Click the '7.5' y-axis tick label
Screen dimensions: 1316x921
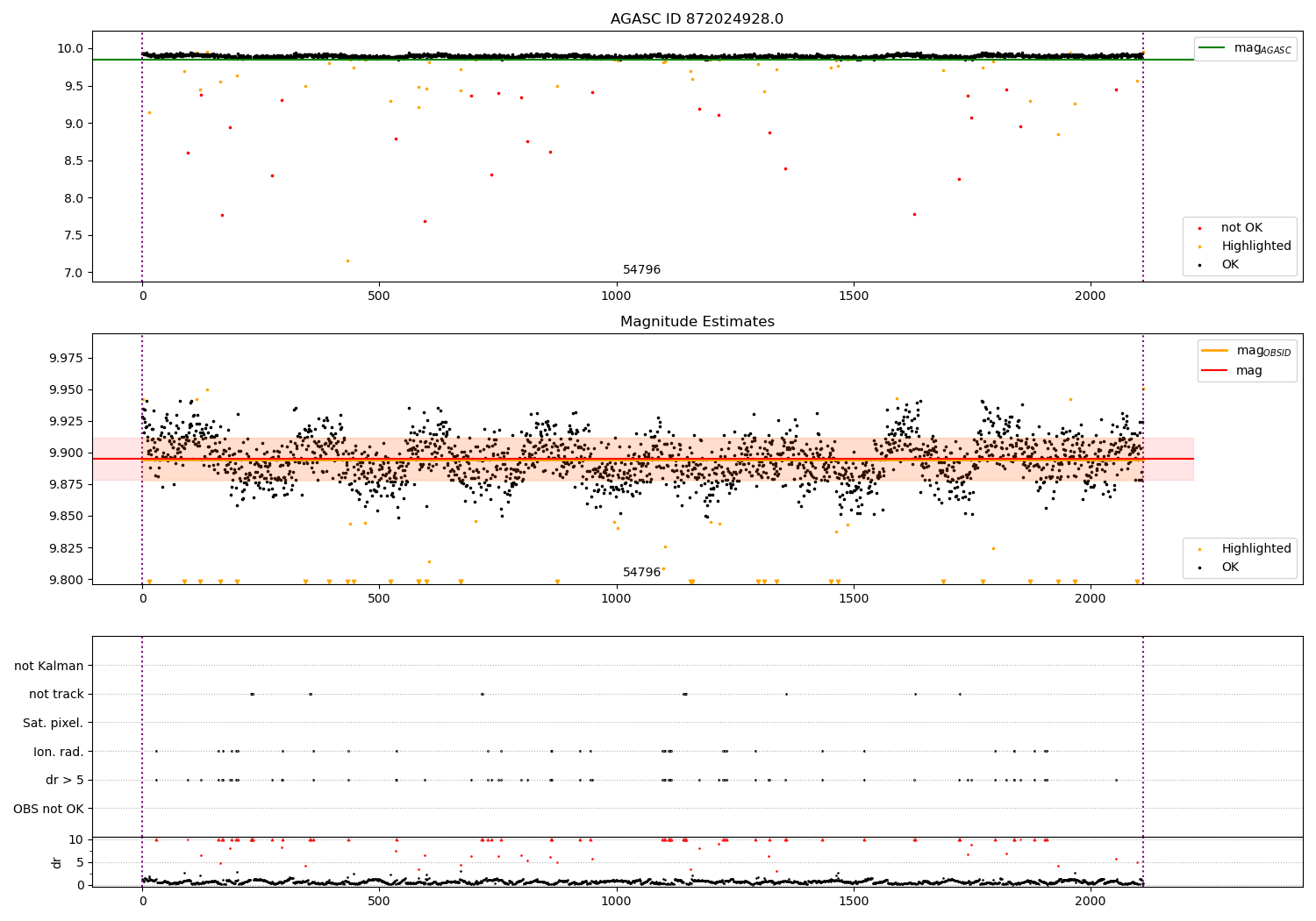(x=75, y=235)
